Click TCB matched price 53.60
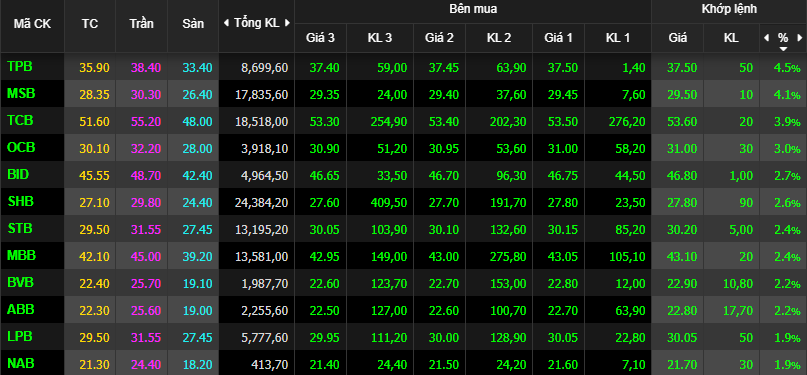807x375 pixels. point(682,121)
